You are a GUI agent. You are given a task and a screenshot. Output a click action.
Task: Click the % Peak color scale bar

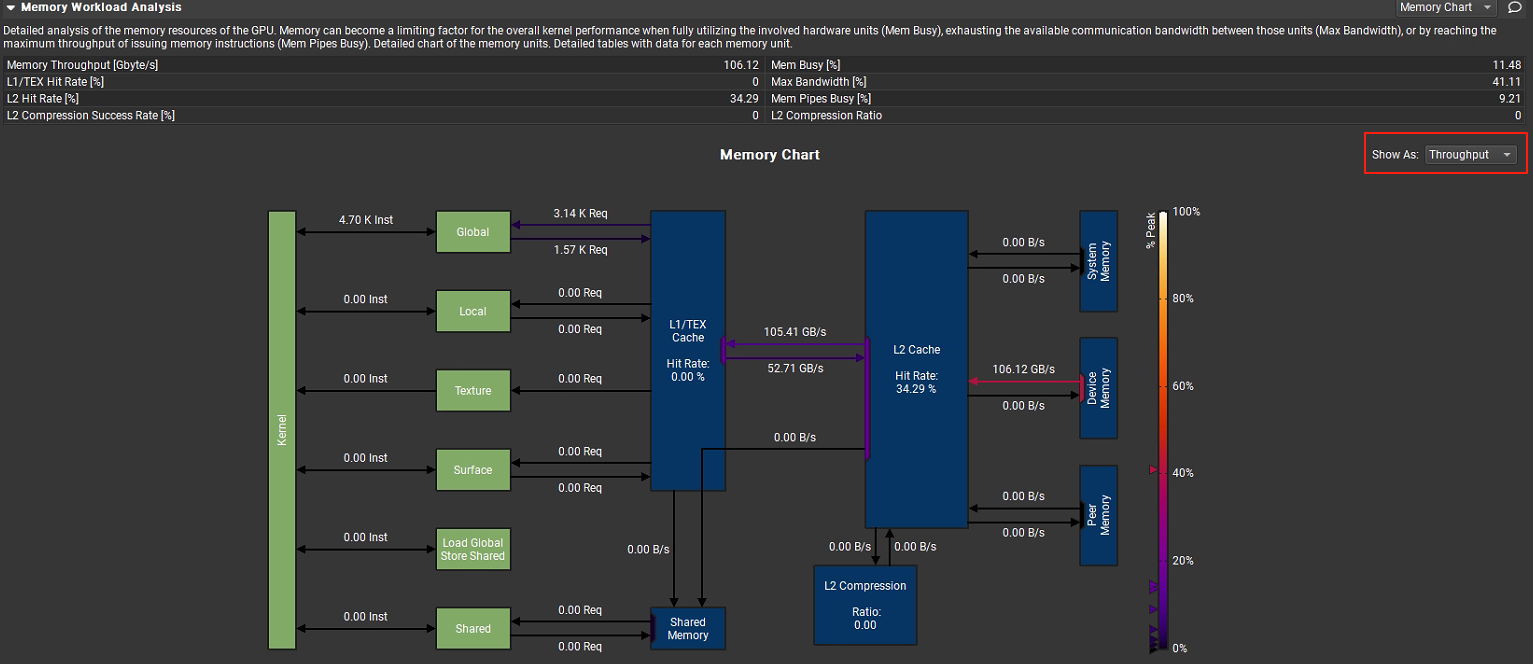click(1163, 430)
